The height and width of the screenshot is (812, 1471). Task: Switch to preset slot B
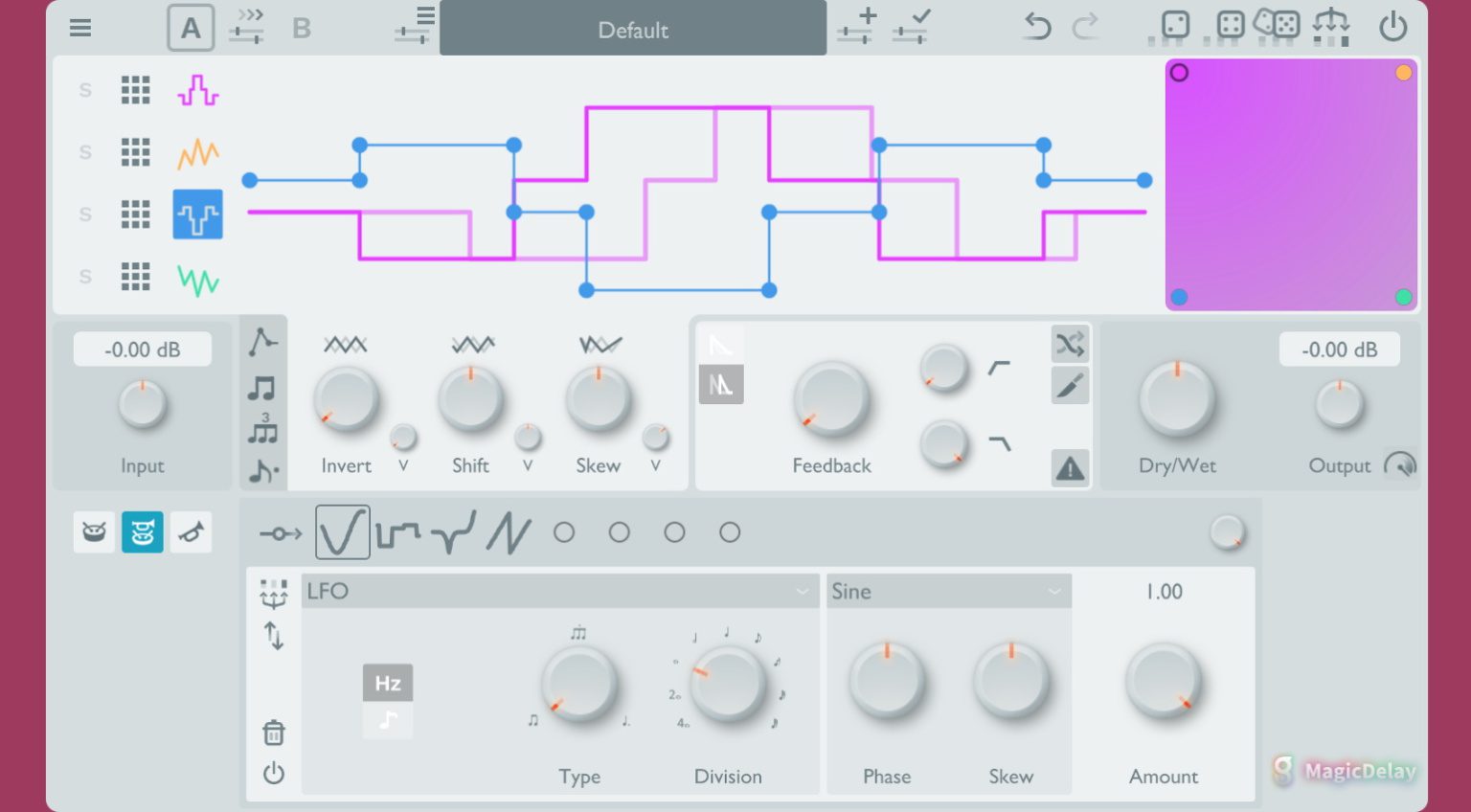[302, 28]
